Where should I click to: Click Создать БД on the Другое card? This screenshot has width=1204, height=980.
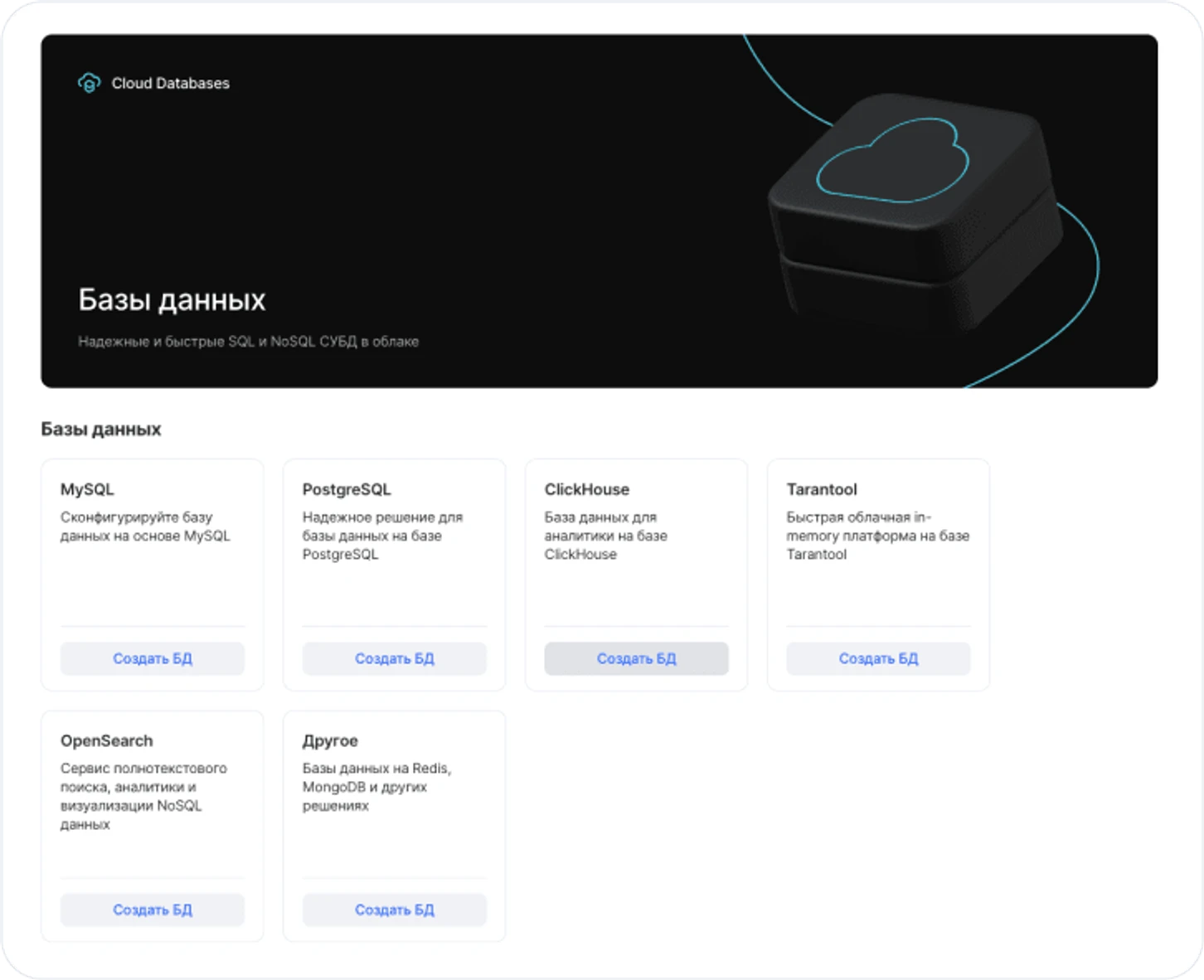click(394, 910)
